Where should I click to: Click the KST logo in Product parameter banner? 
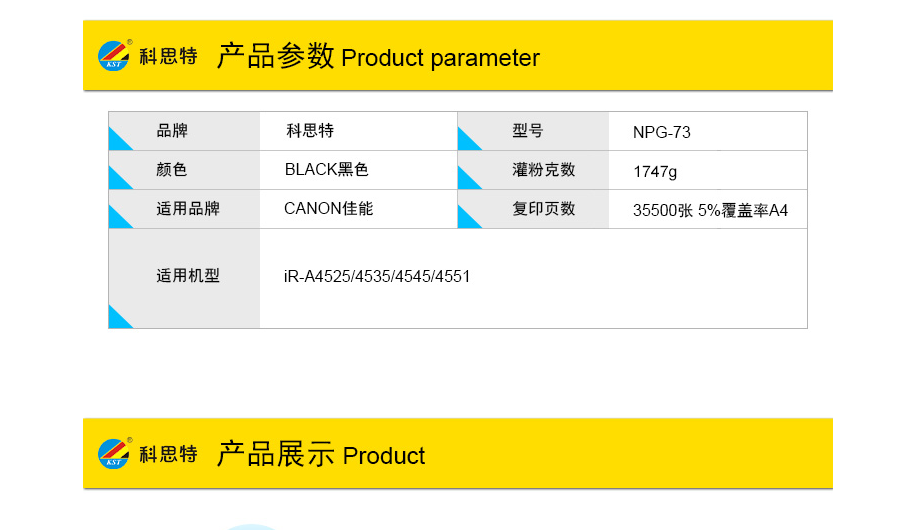(114, 56)
